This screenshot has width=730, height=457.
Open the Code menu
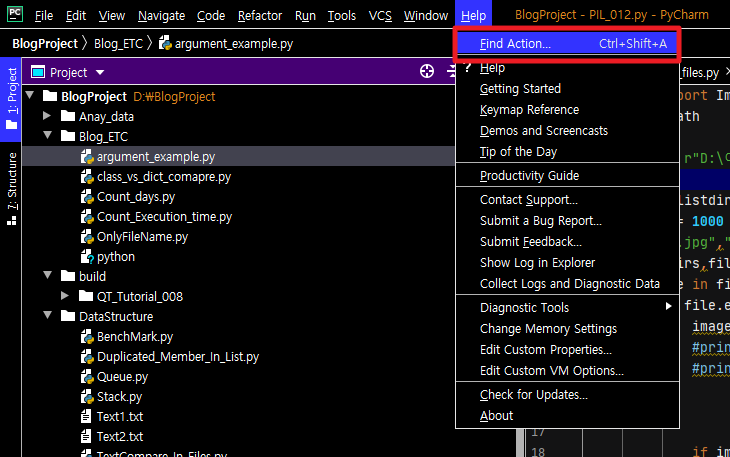coord(211,16)
